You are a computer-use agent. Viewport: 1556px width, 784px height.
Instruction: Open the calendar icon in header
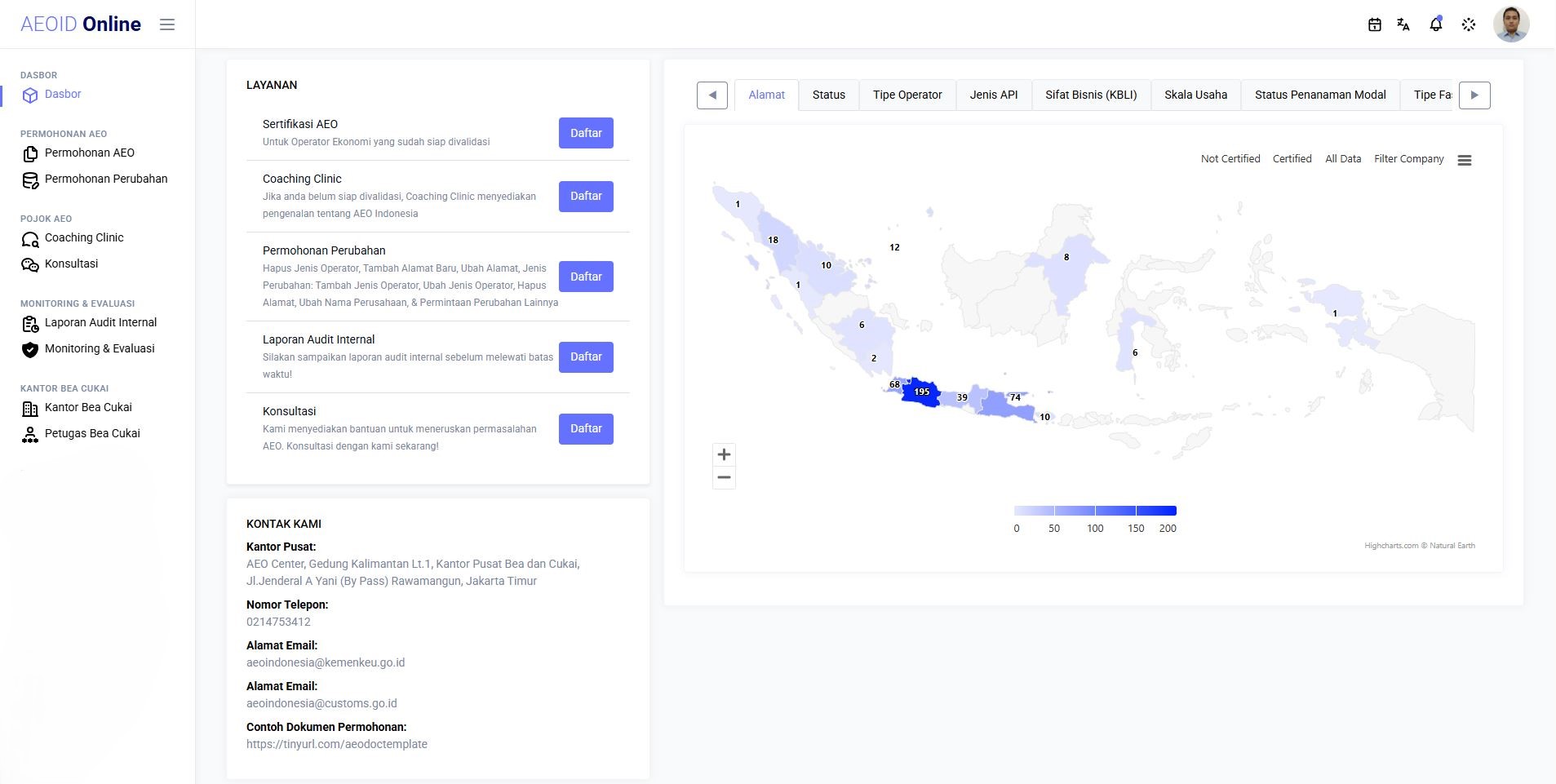(x=1375, y=24)
